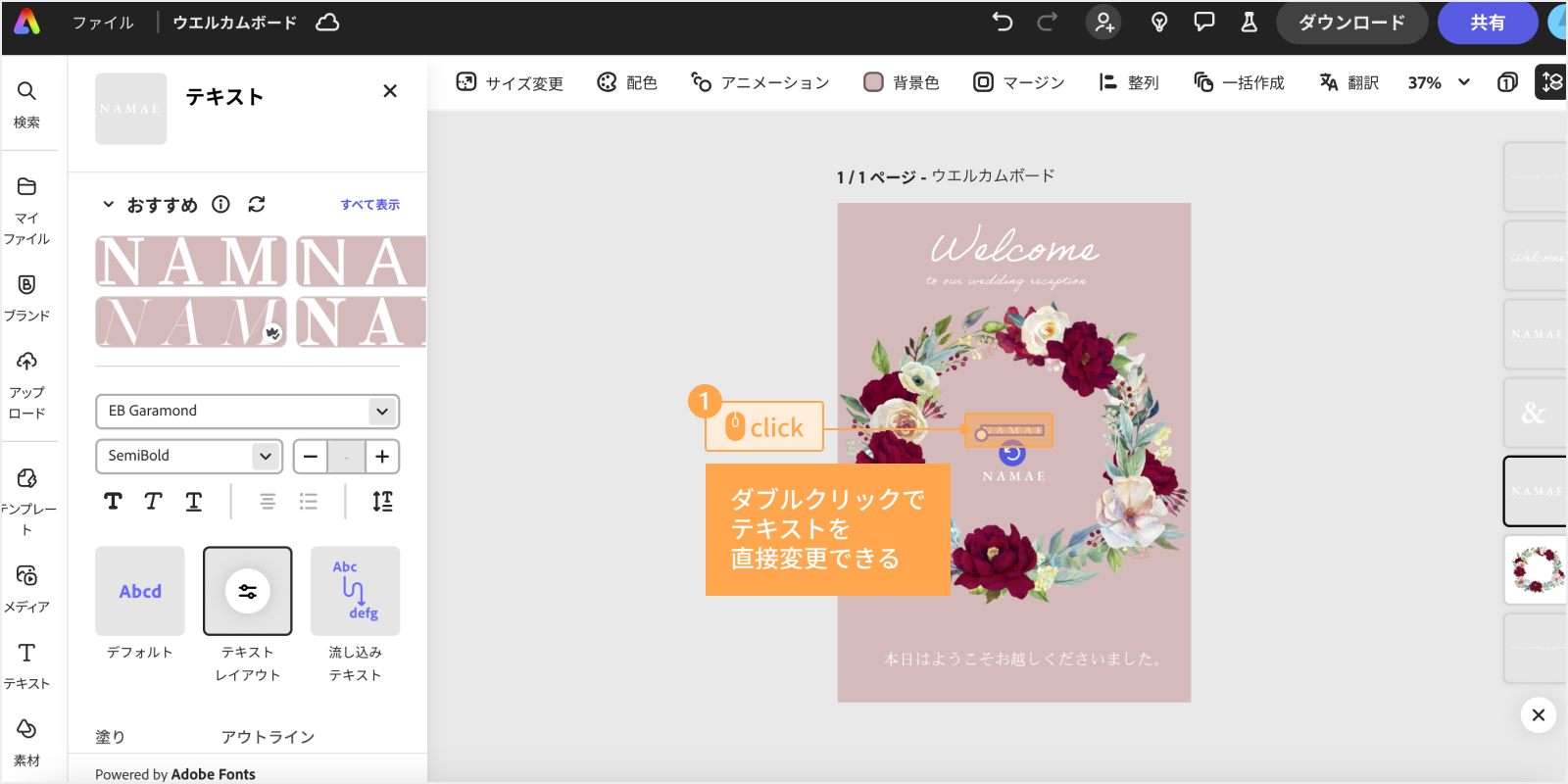Open the page count layers icon
The height and width of the screenshot is (784, 1568).
1507,83
